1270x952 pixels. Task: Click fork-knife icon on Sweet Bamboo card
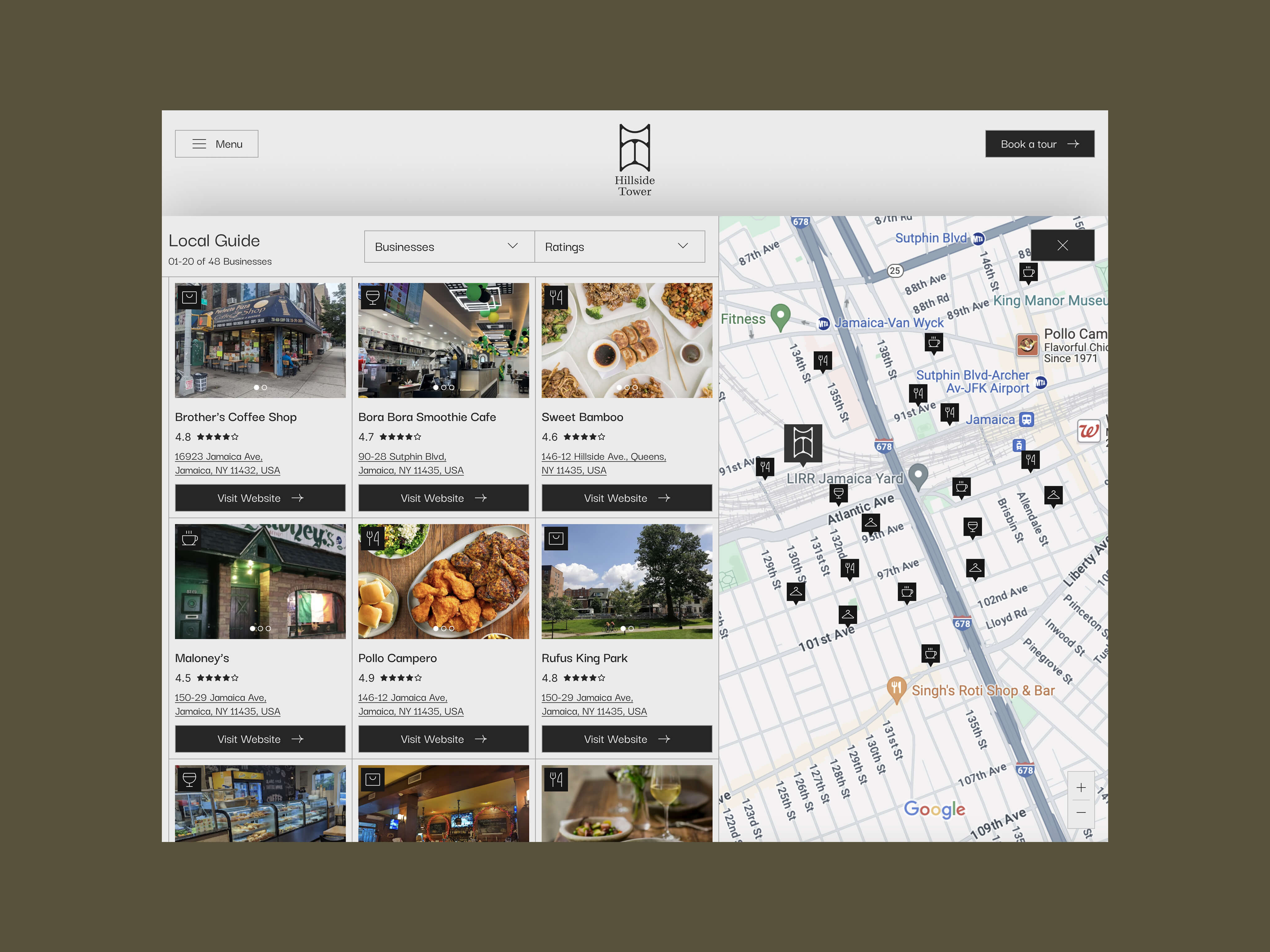click(556, 297)
